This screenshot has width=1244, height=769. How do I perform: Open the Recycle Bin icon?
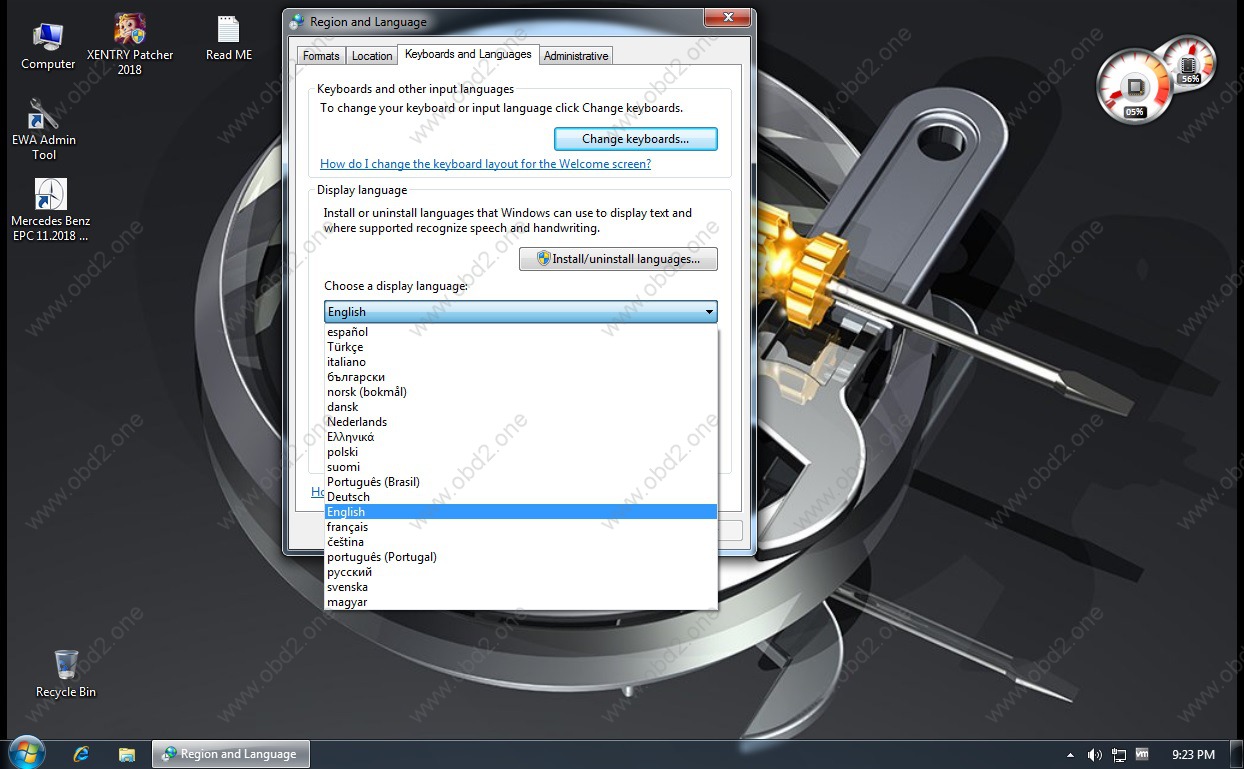tap(66, 664)
